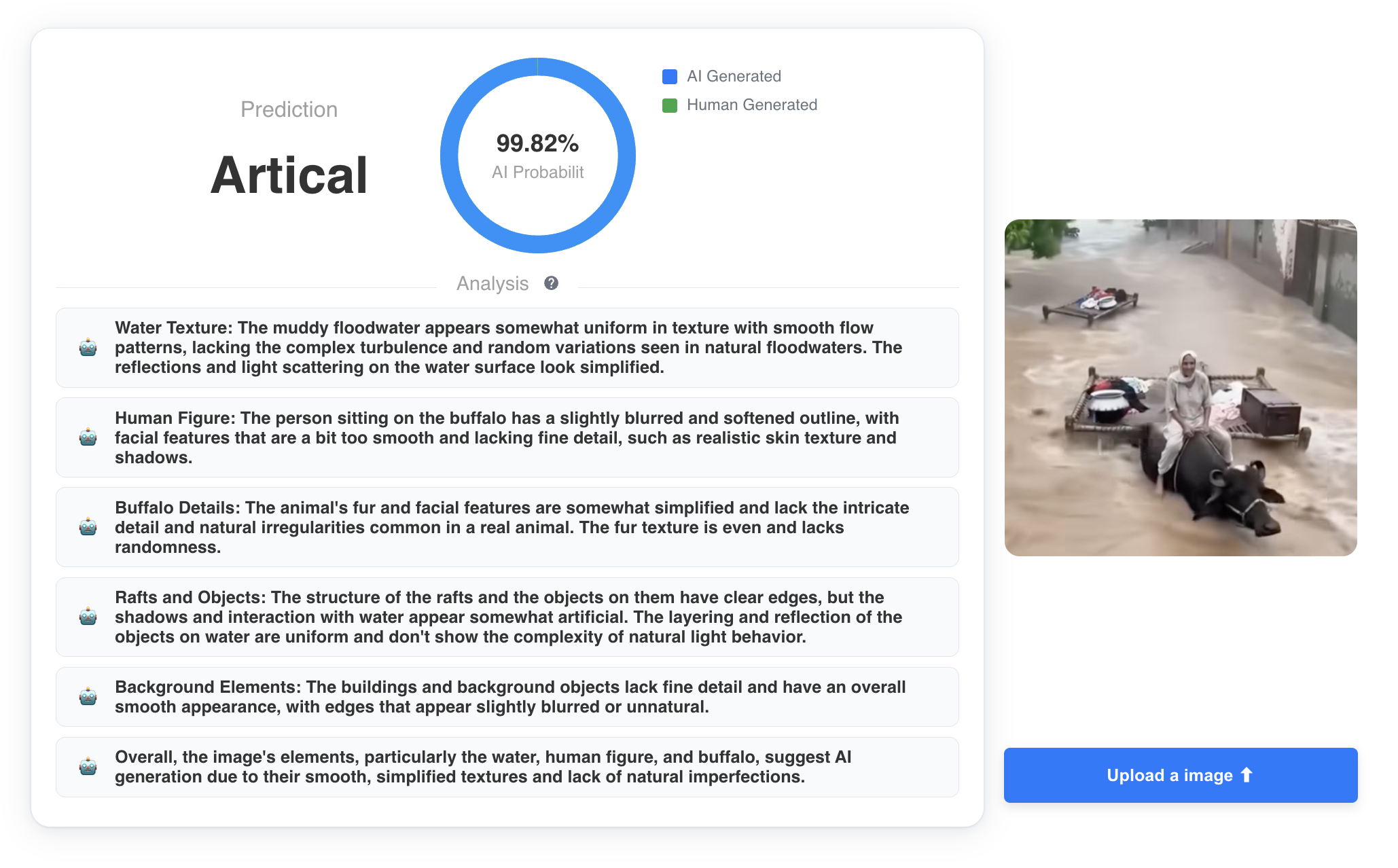Click the upward arrow icon in Upload button
Image resolution: width=1398 pixels, height=868 pixels.
[x=1247, y=775]
